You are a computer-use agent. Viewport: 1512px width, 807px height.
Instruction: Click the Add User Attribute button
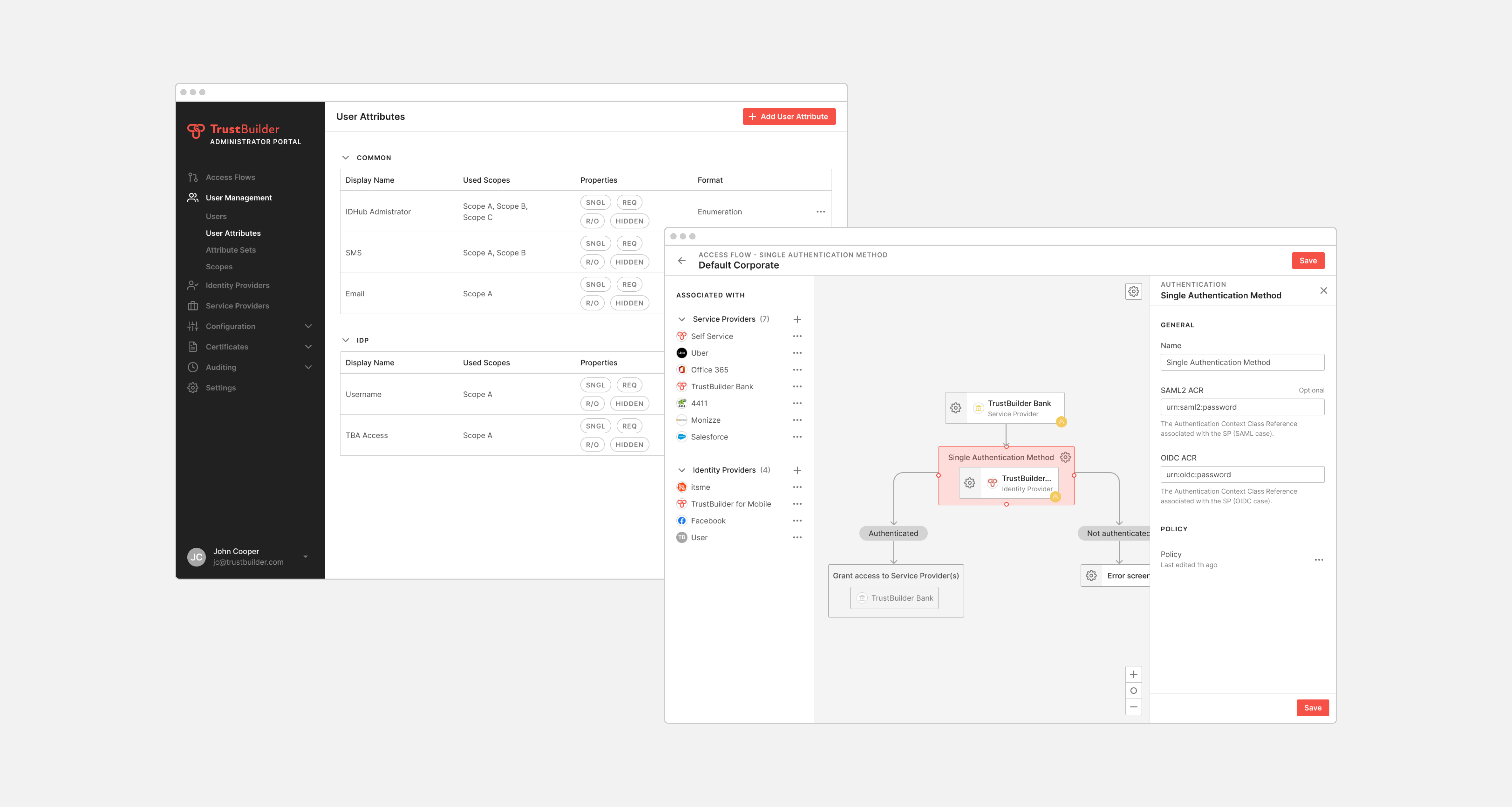click(x=789, y=116)
